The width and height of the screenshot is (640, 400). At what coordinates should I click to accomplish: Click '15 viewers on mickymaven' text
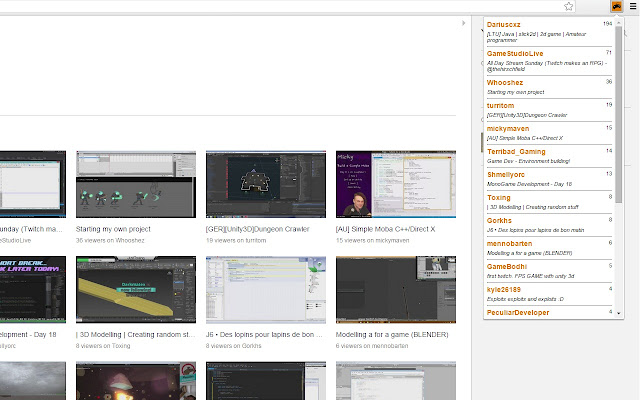(372, 240)
